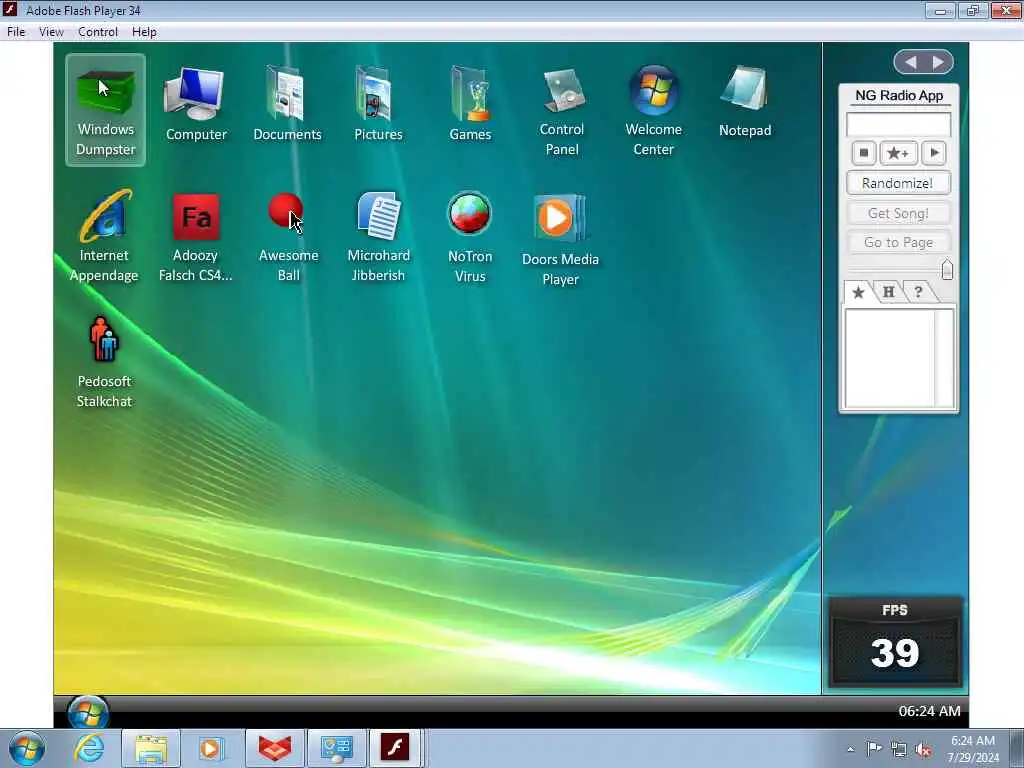This screenshot has width=1024, height=768.
Task: Click the NG Radio text field
Action: click(898, 124)
